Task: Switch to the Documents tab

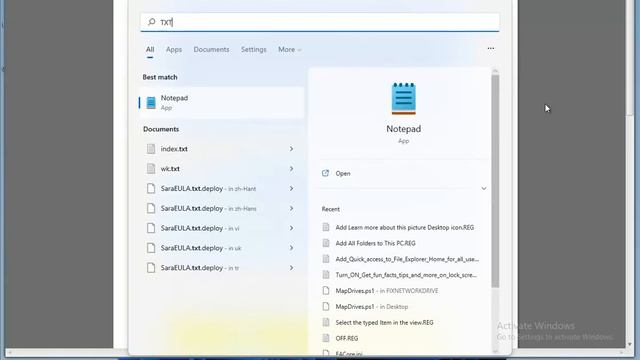Action: click(x=211, y=49)
